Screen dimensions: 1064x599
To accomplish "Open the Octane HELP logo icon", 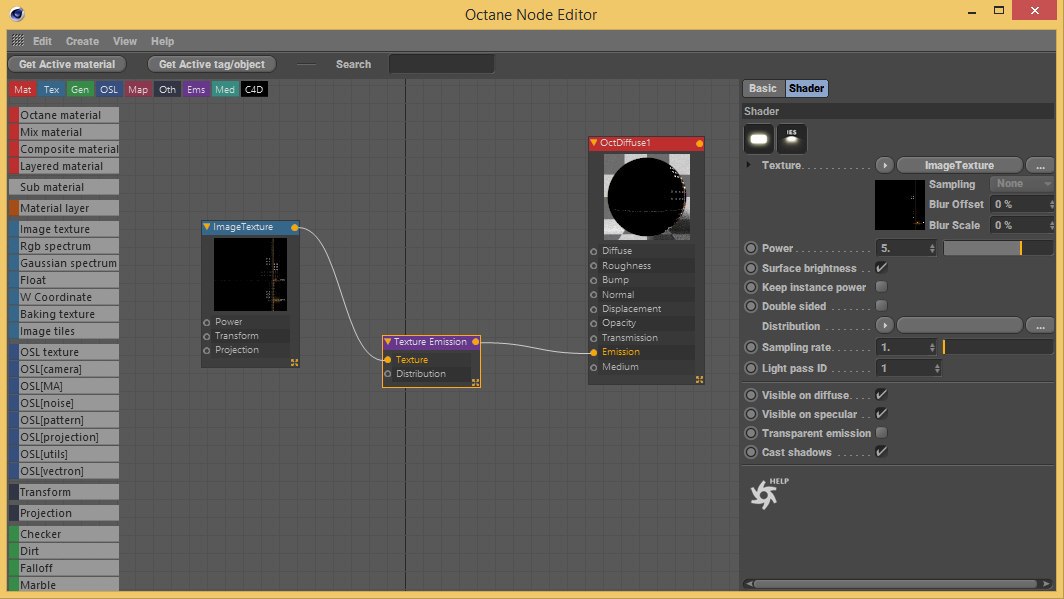I will tap(768, 493).
